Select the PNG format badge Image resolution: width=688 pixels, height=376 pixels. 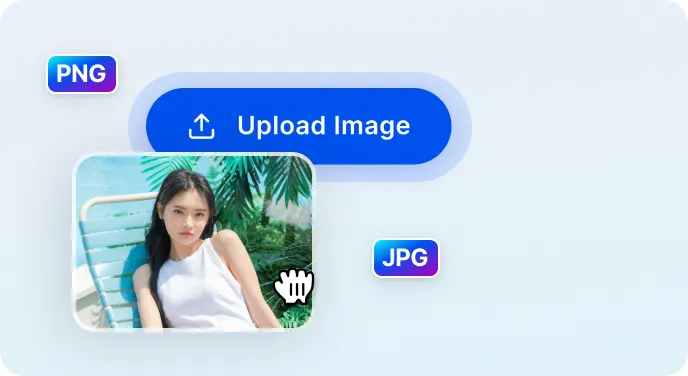(x=82, y=74)
